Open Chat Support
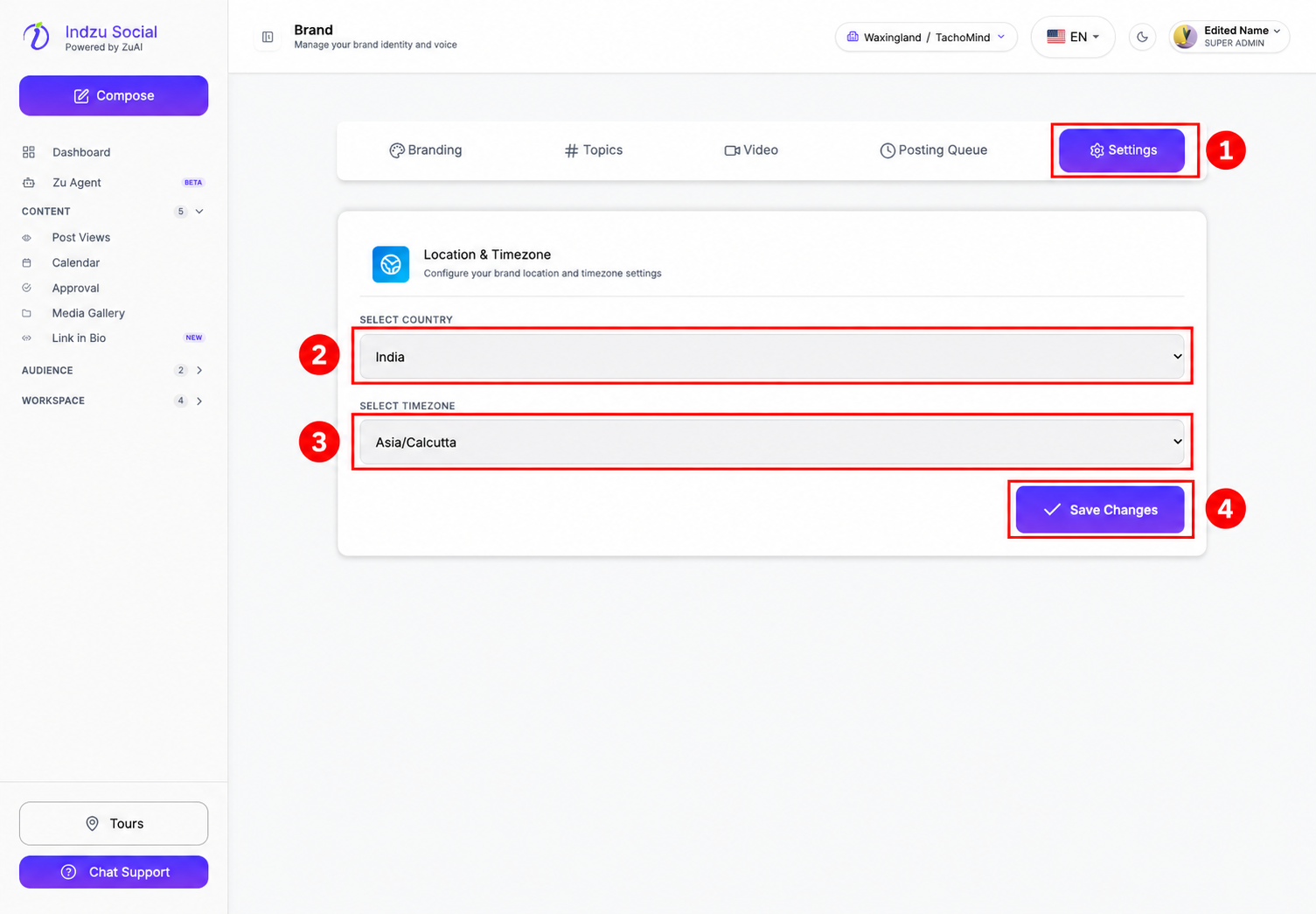 [x=114, y=872]
